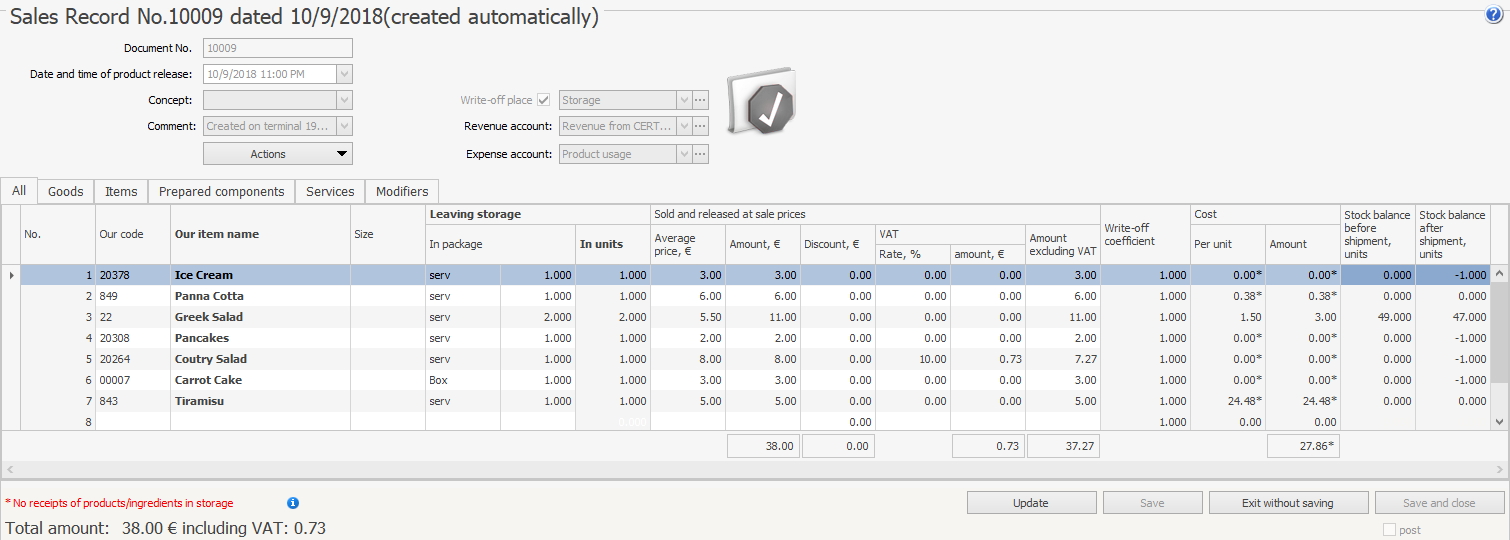
Task: Click the row indicator arrow for Ice Cream
Action: [x=11, y=275]
